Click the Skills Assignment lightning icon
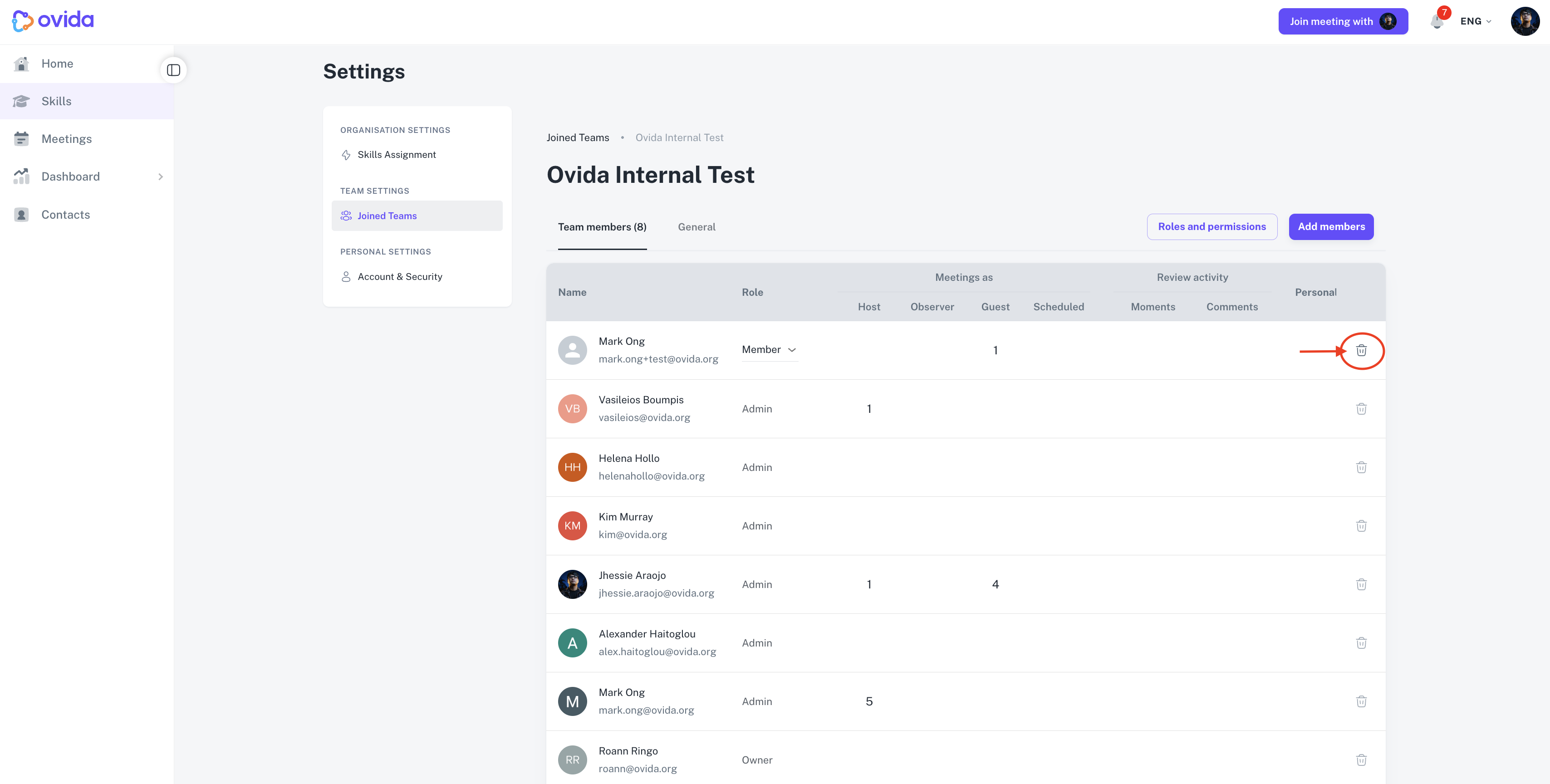 (x=346, y=155)
